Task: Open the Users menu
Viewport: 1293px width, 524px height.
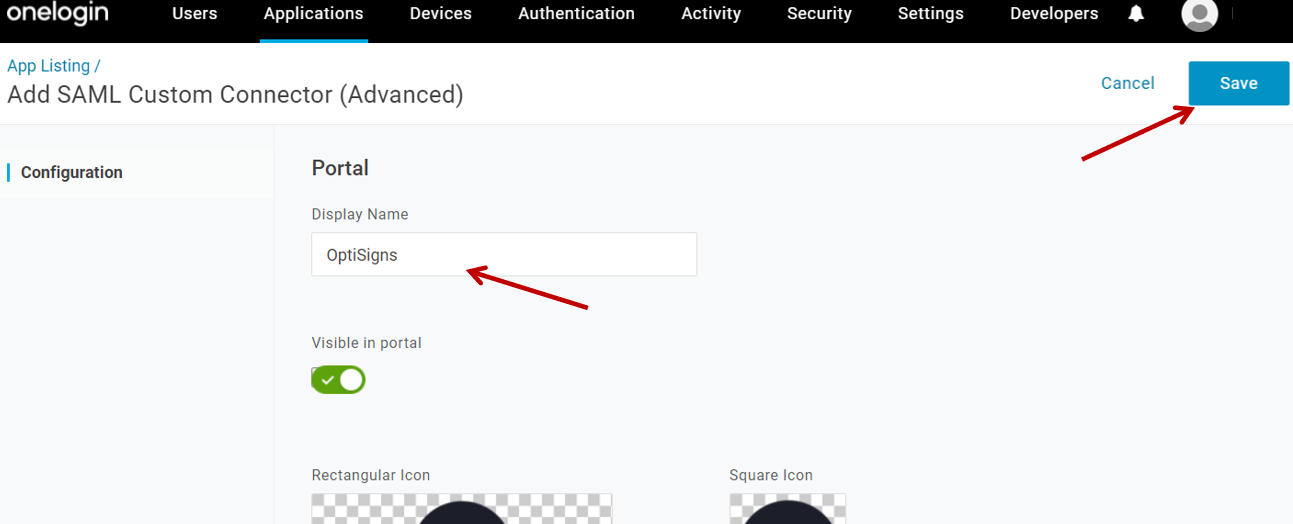Action: (x=194, y=14)
